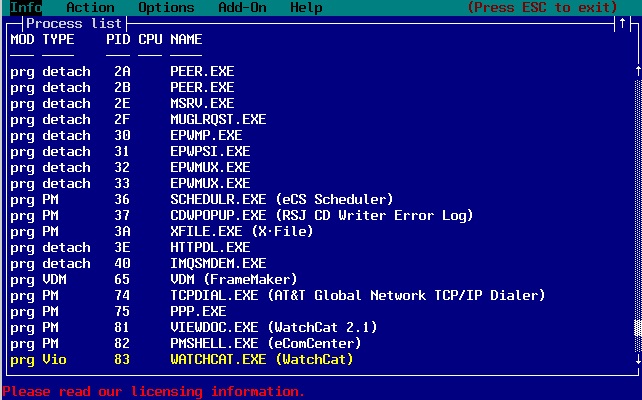Select the EPWMUX.EXE process with PID 32

click(x=130, y=167)
